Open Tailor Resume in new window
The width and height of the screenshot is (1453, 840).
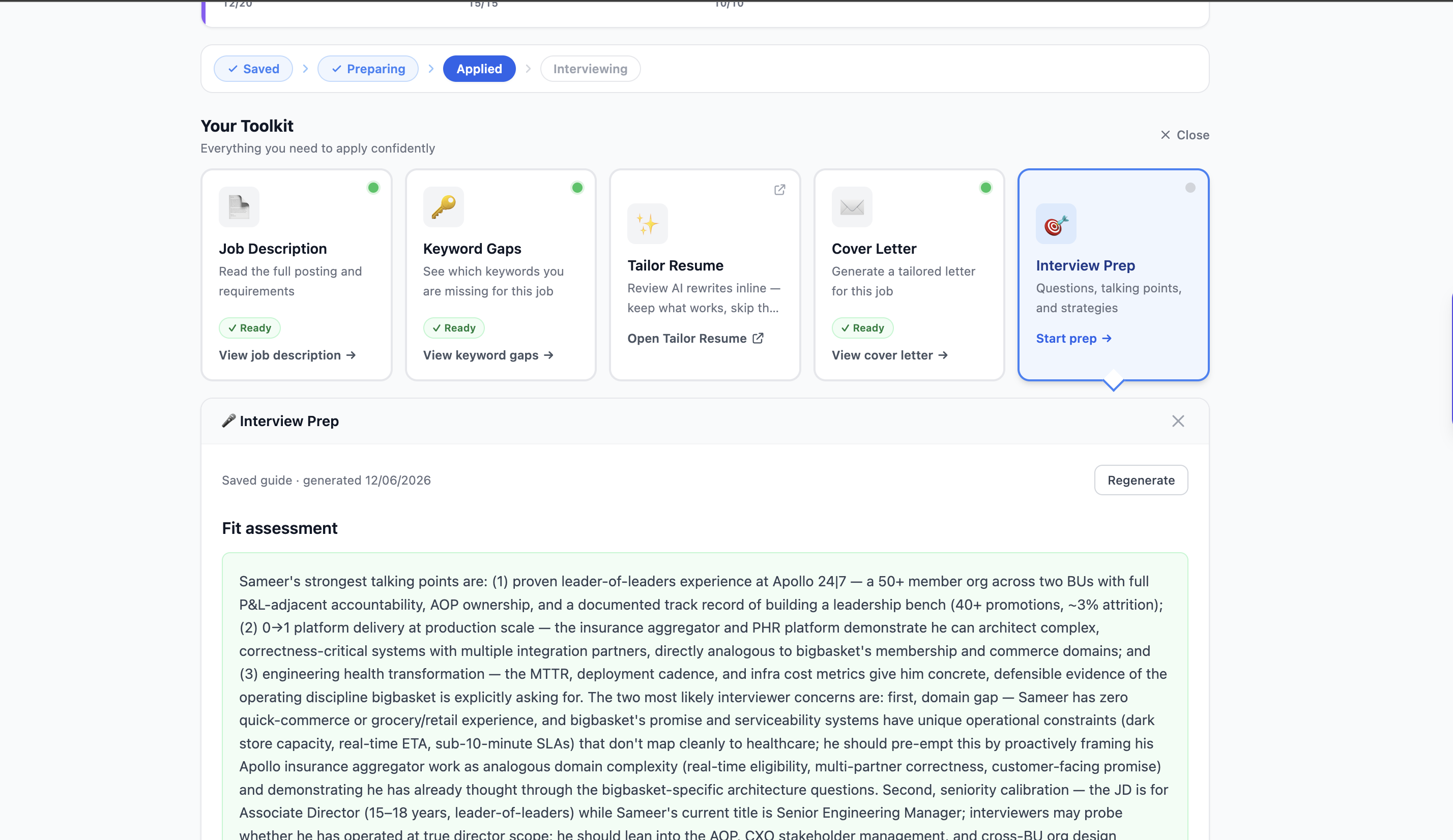point(695,338)
